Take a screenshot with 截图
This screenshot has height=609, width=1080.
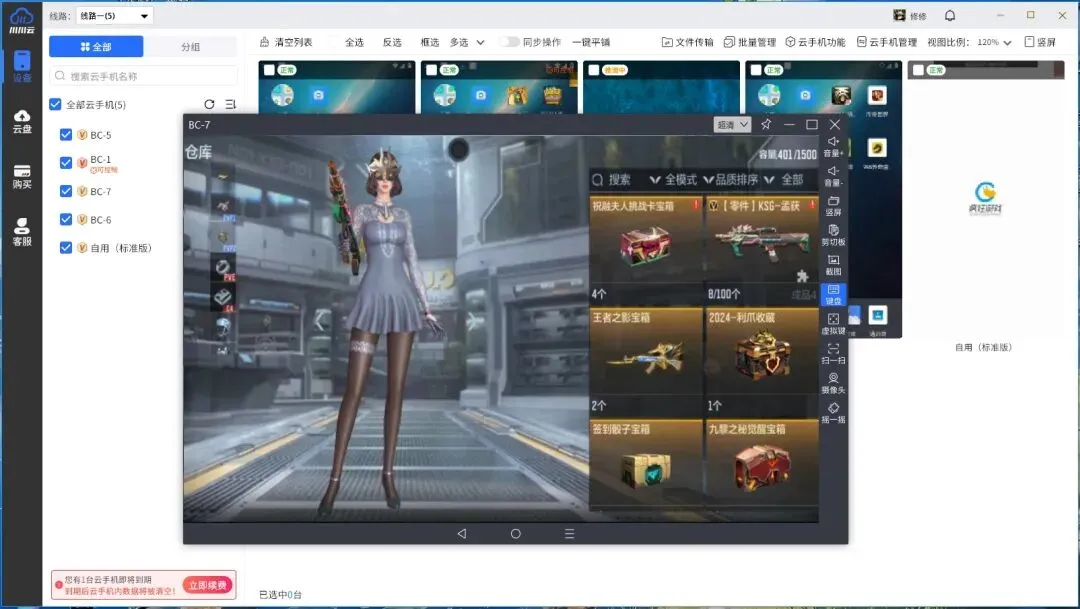pyautogui.click(x=833, y=265)
